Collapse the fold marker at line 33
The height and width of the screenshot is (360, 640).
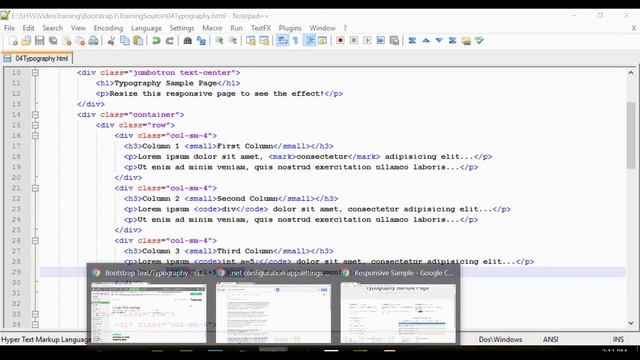[x=36, y=314]
